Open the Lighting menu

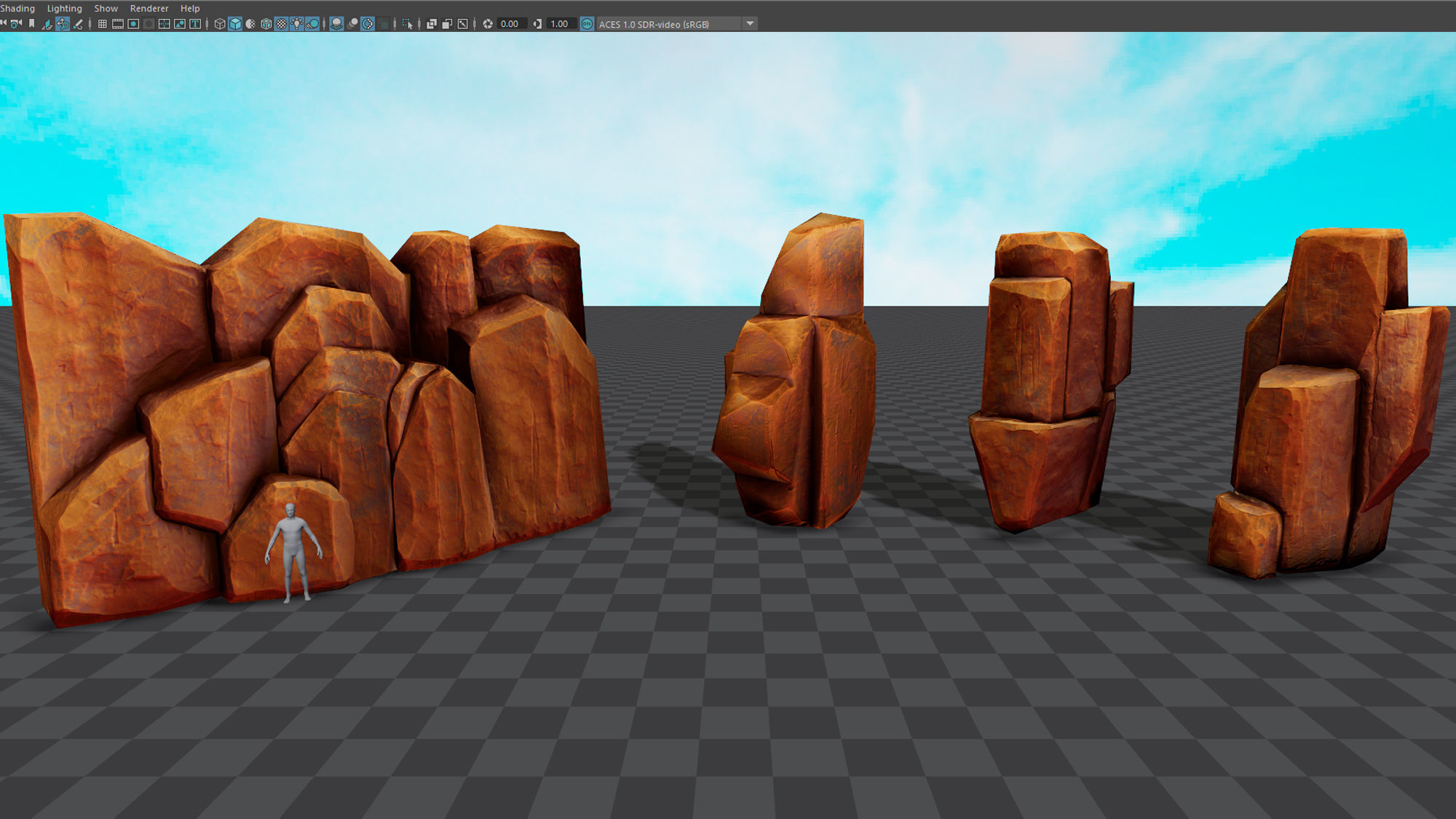(x=64, y=8)
